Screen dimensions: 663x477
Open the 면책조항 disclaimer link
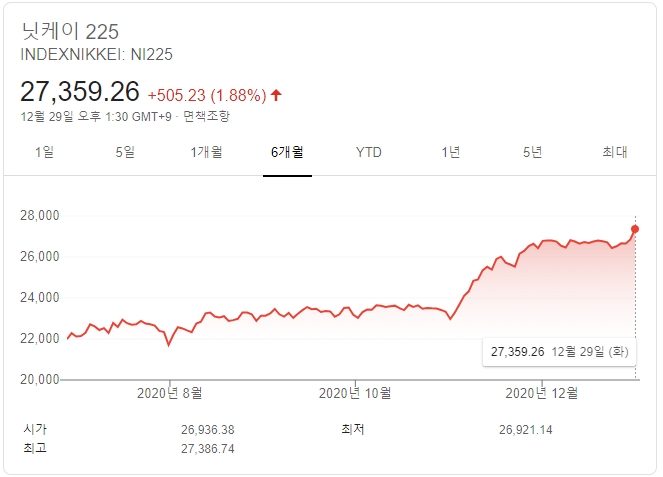[207, 116]
